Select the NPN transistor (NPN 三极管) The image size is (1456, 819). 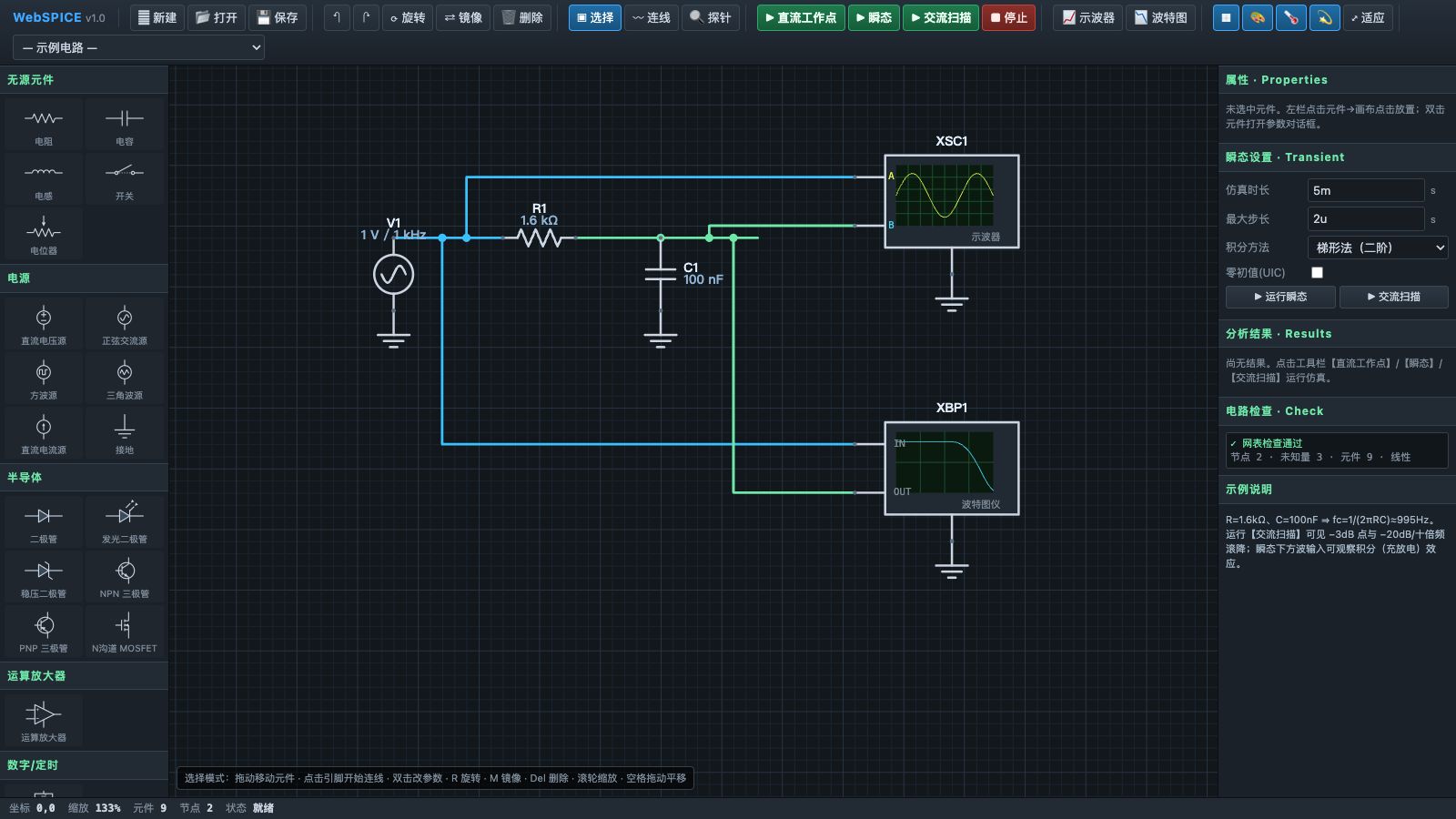(x=125, y=577)
